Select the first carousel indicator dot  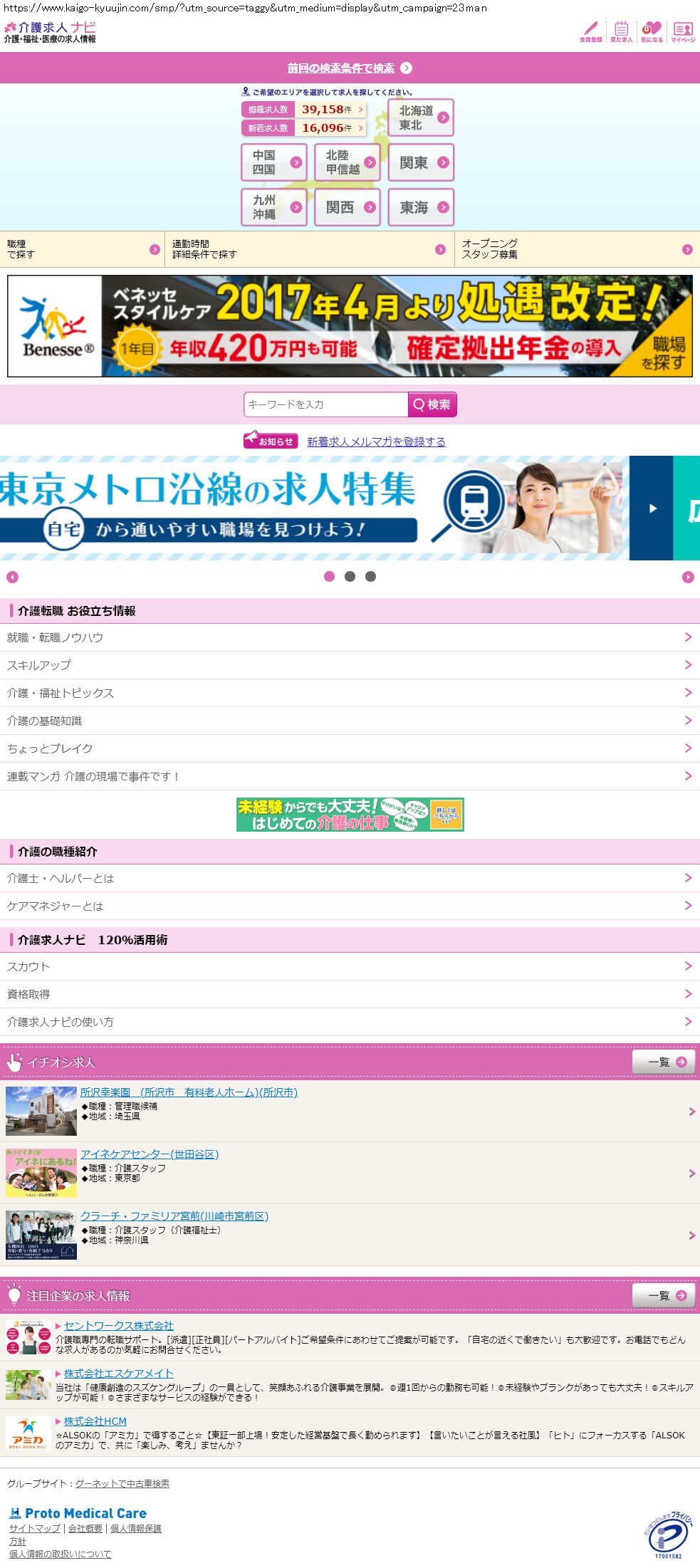pyautogui.click(x=329, y=577)
